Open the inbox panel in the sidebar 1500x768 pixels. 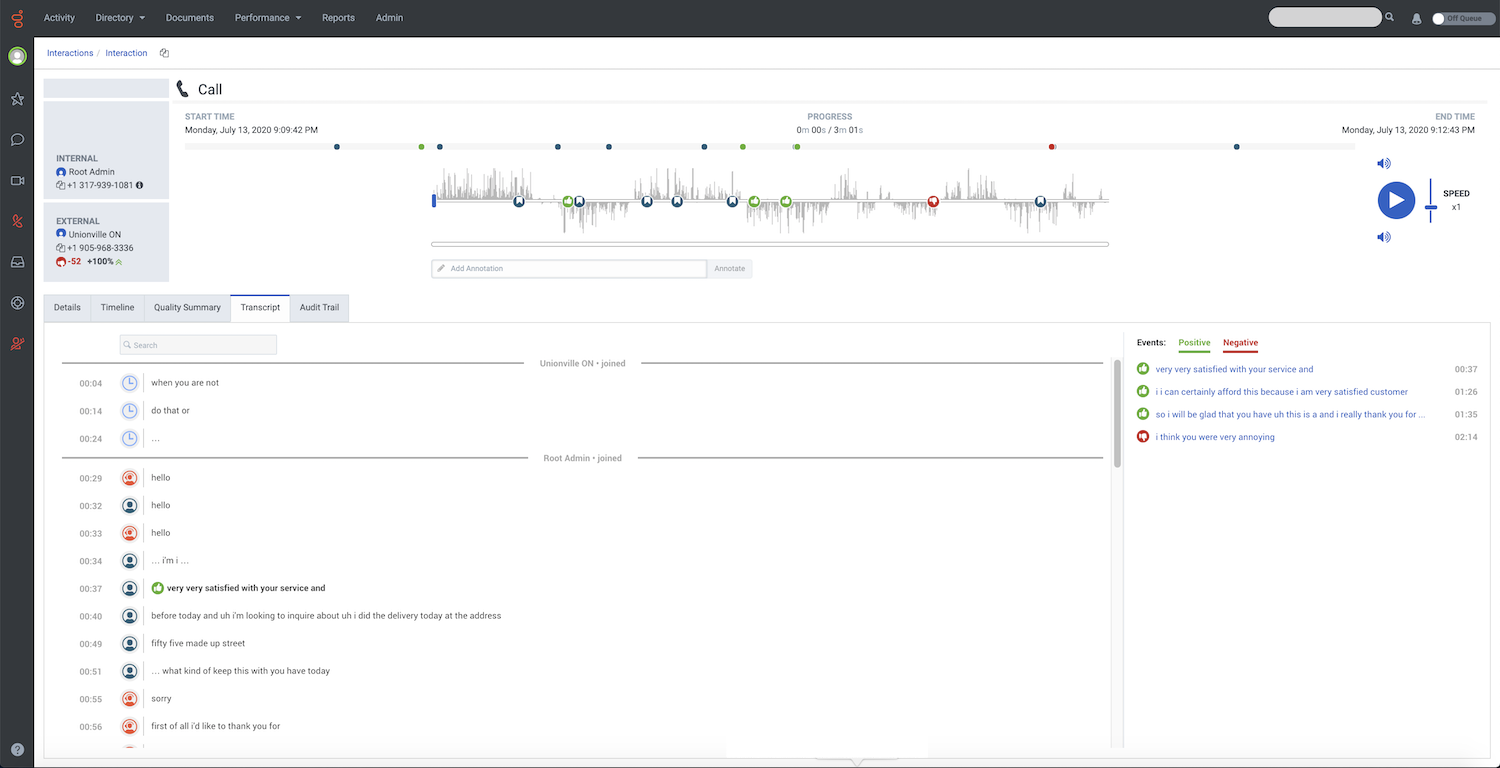(17, 262)
